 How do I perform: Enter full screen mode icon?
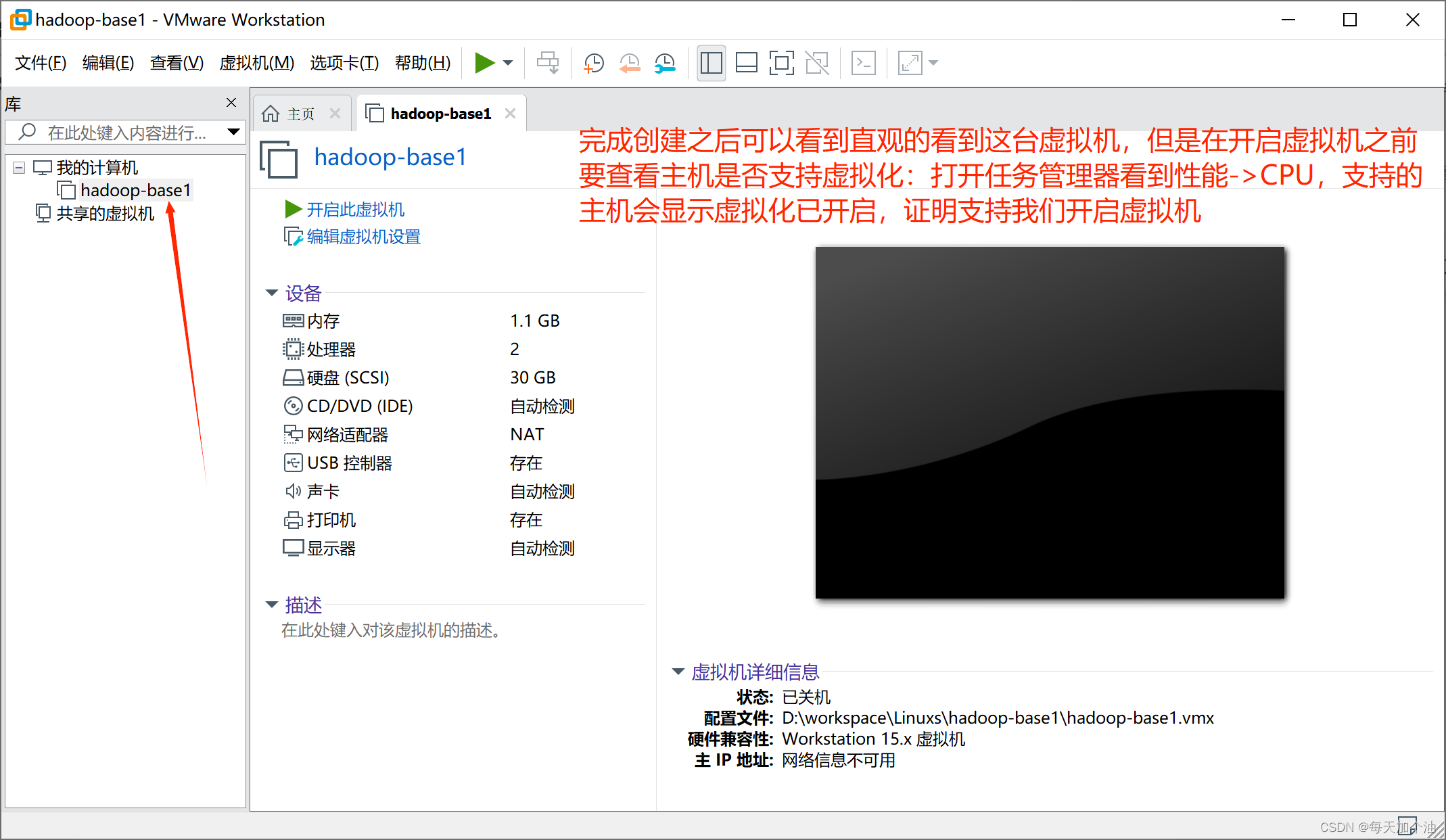(781, 62)
